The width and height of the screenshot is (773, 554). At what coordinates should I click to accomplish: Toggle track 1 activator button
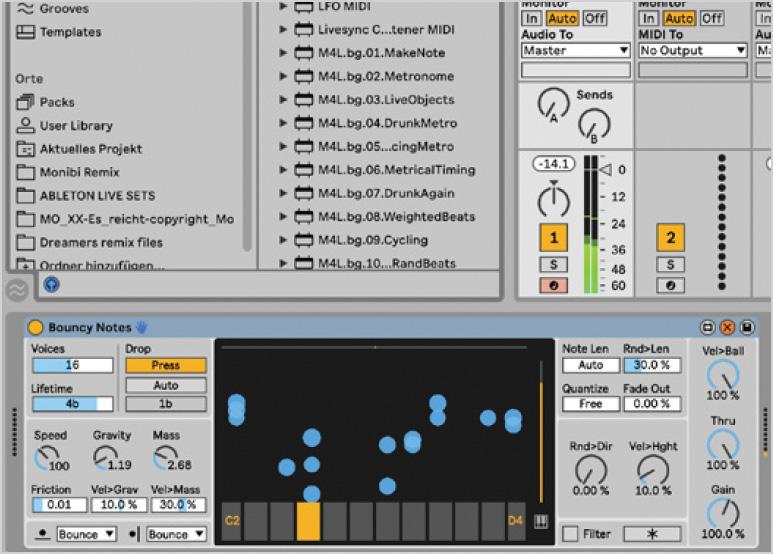[x=554, y=238]
